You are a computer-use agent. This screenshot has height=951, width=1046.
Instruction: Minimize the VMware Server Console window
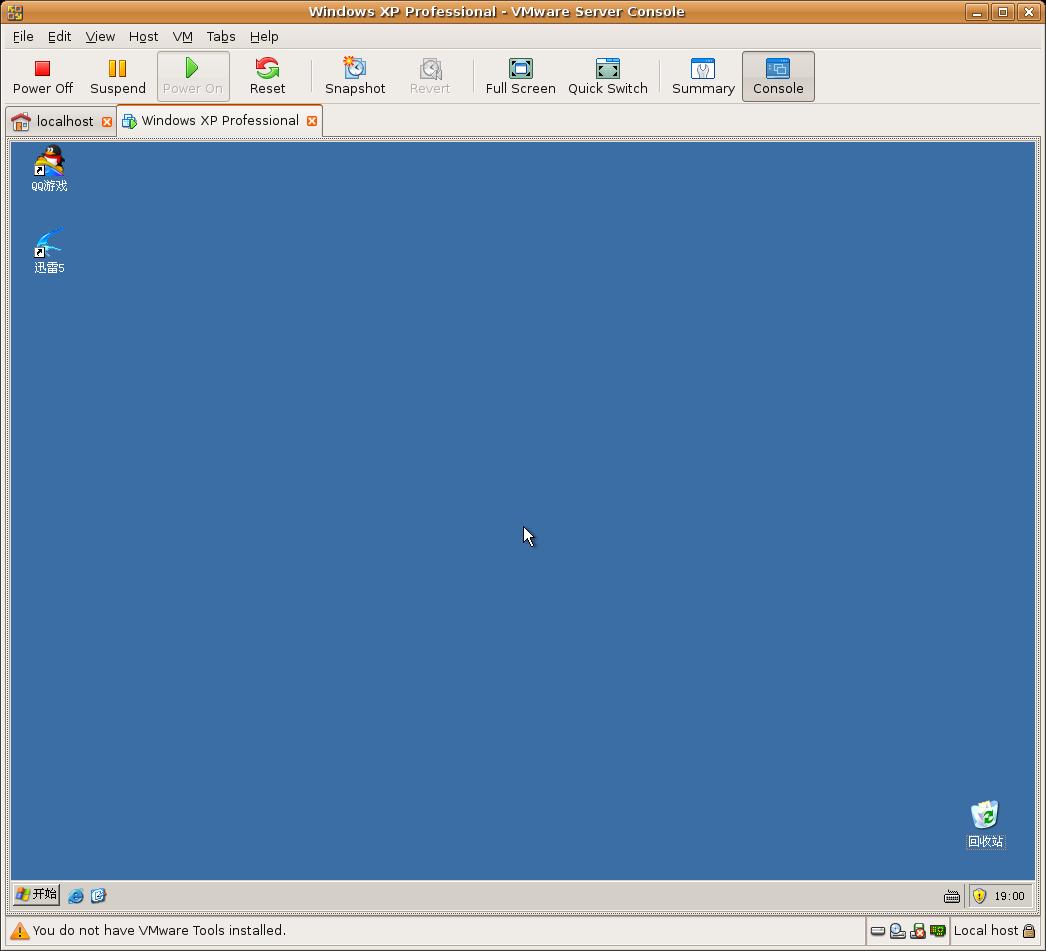pyautogui.click(x=977, y=12)
